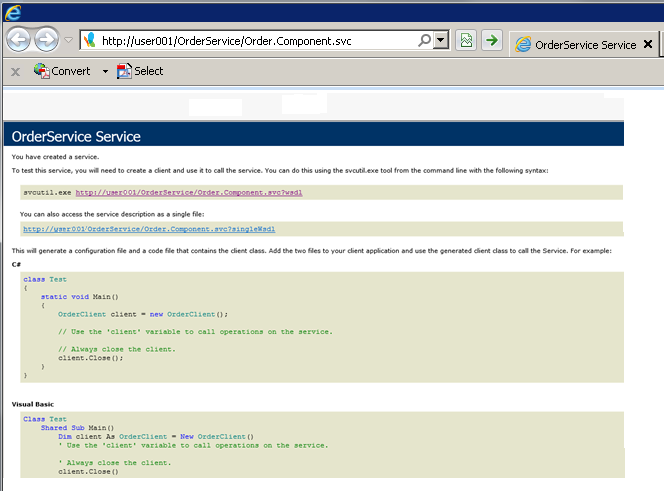Click the Convert toolbar button
664x491 pixels.
tap(63, 71)
